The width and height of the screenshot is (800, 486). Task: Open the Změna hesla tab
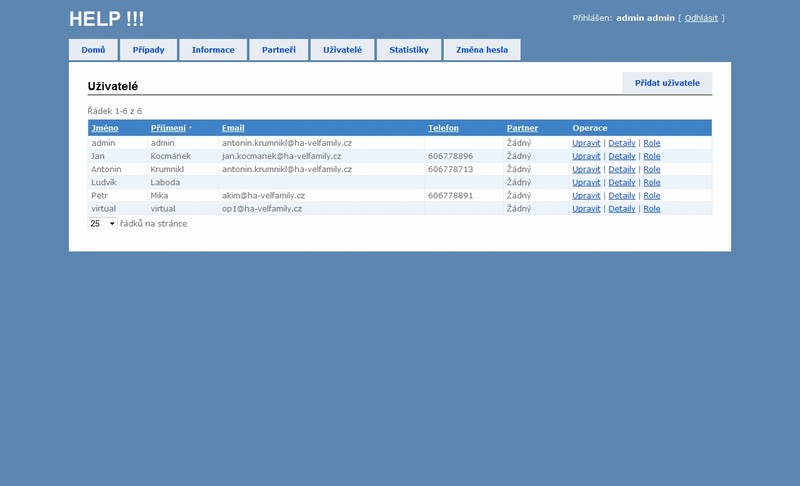[x=482, y=50]
